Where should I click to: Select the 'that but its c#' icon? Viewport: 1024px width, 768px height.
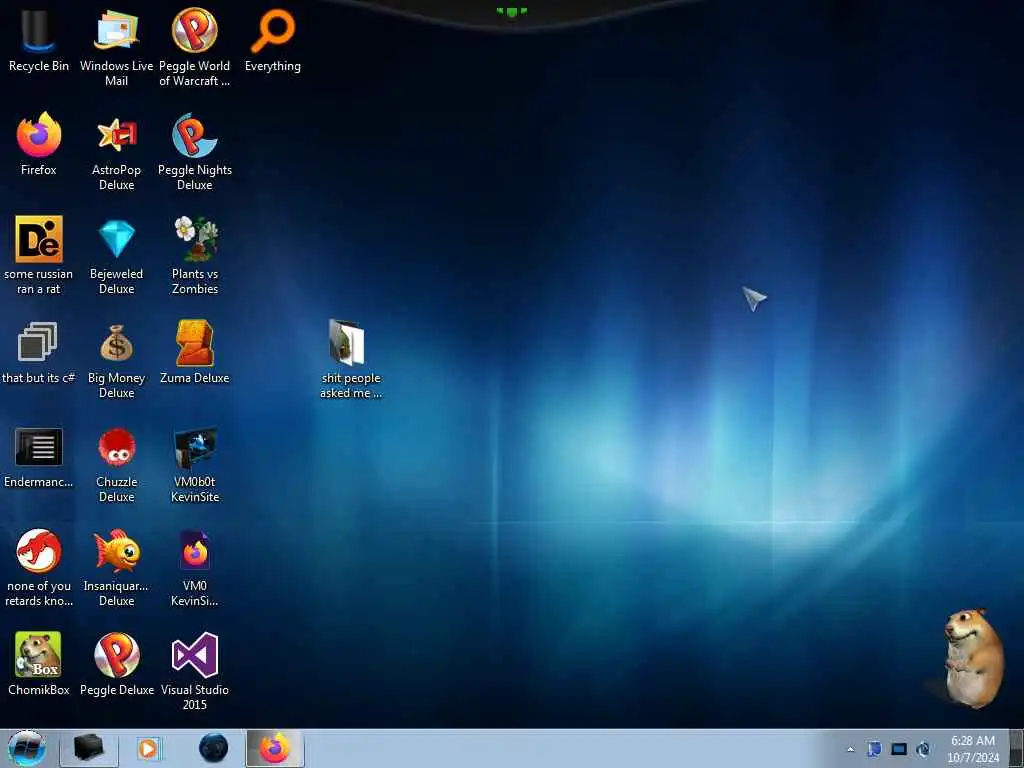point(39,353)
